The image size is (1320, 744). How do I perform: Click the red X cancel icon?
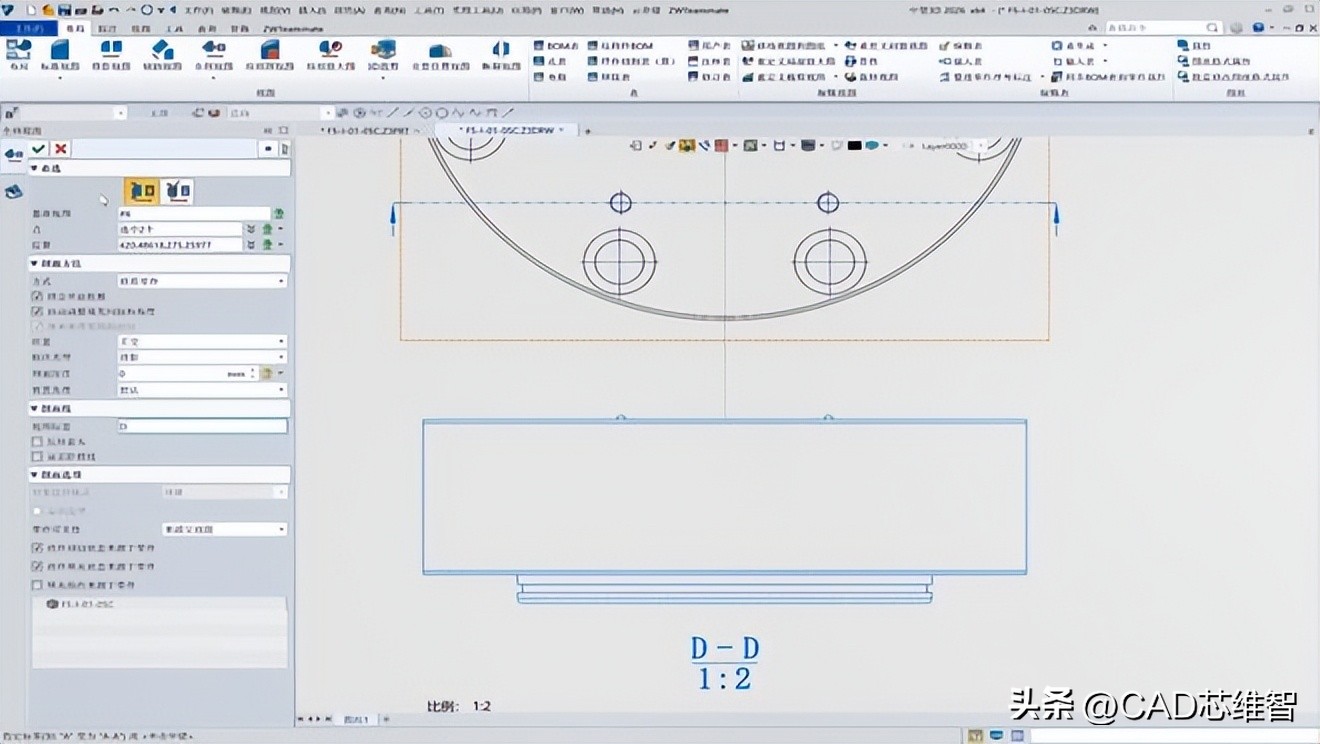(61, 148)
